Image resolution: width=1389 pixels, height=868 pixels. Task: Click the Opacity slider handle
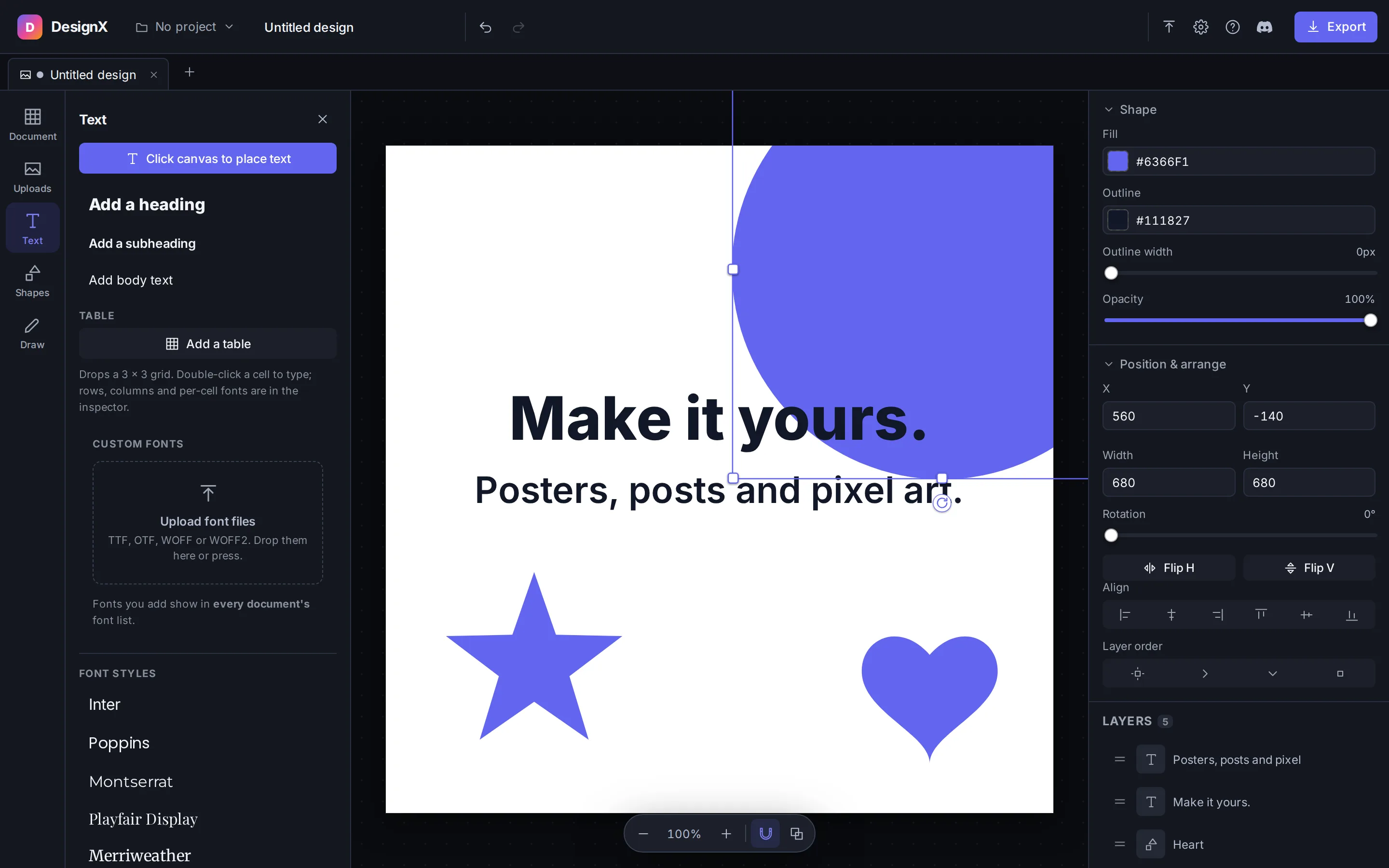[x=1370, y=320]
